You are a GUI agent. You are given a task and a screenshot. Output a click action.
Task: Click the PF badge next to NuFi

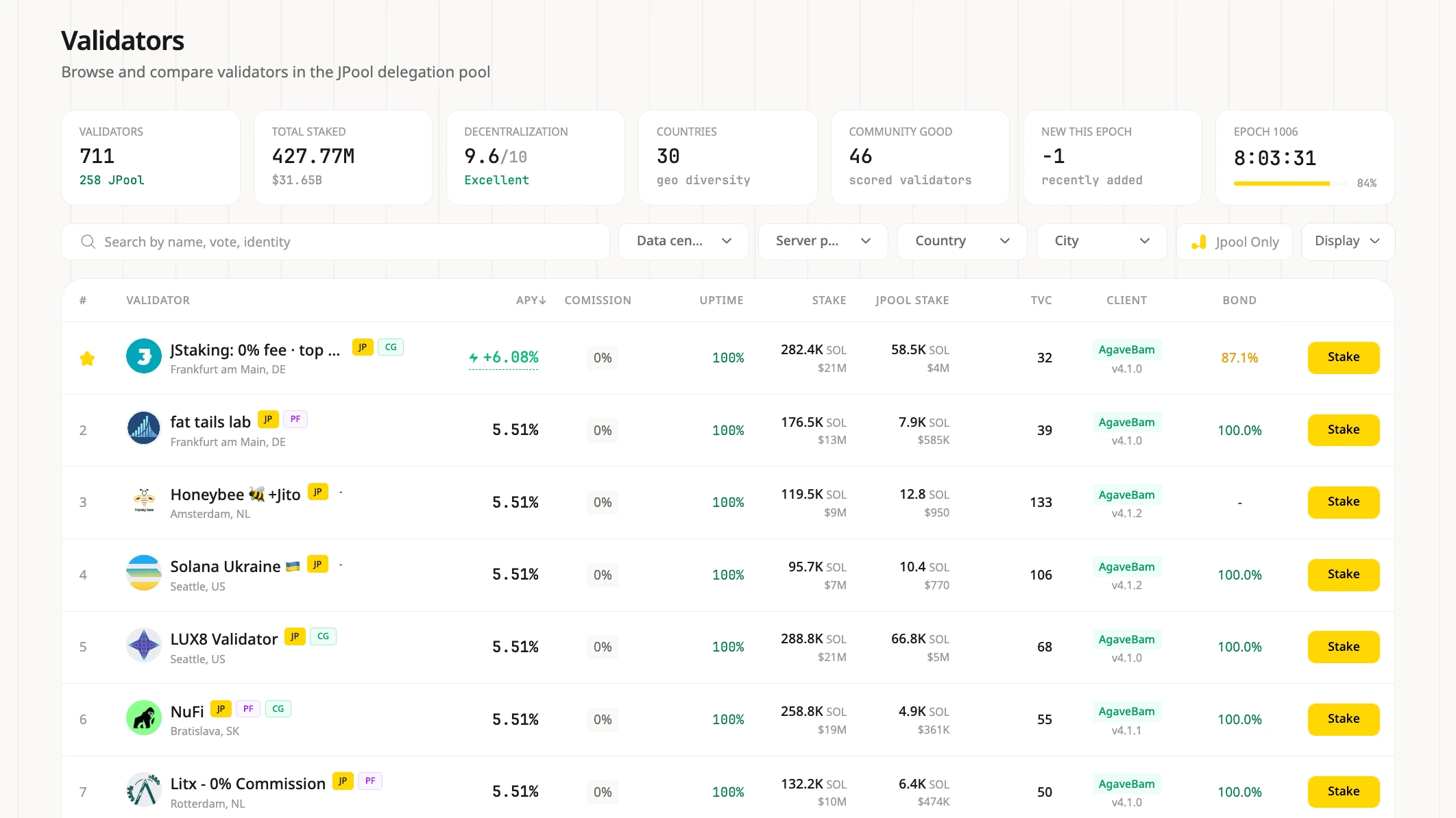[x=248, y=709]
